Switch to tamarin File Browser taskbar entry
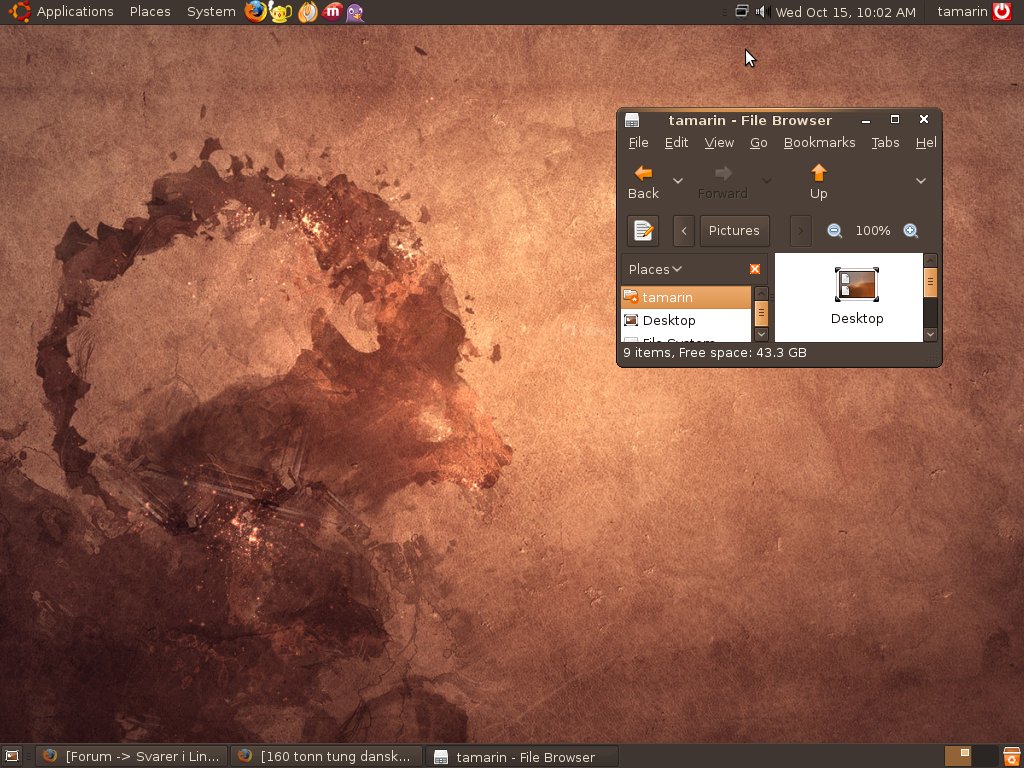This screenshot has width=1024, height=768. tap(521, 756)
